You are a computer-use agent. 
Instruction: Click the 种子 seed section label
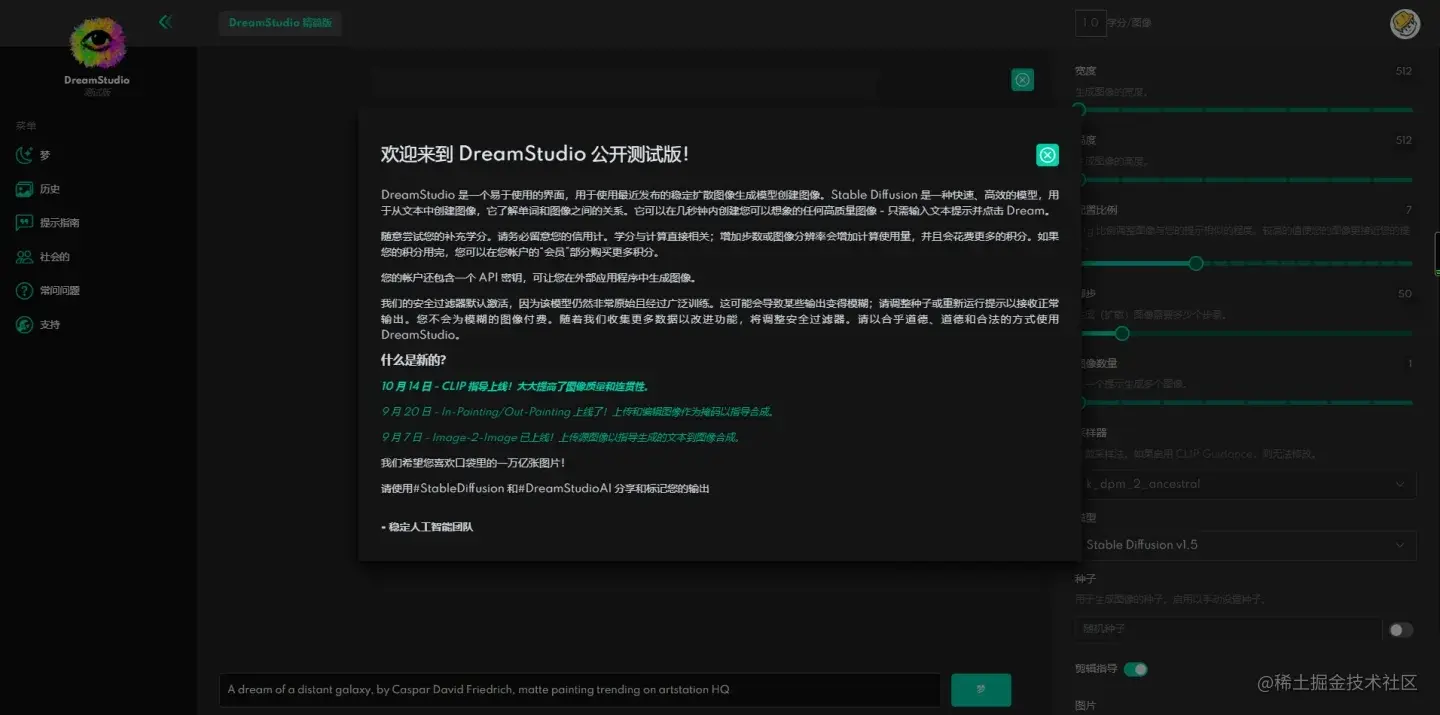[x=1086, y=579]
